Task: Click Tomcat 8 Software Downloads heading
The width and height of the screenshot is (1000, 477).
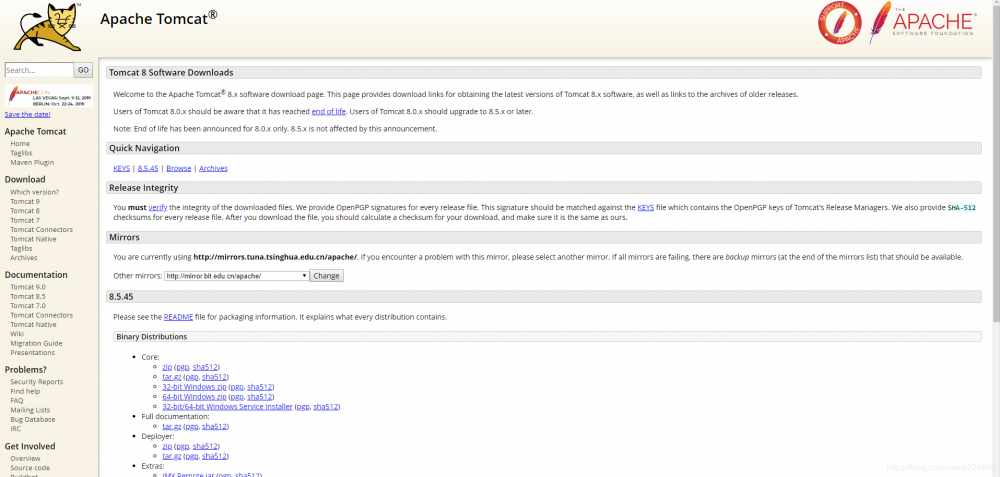Action: (171, 73)
